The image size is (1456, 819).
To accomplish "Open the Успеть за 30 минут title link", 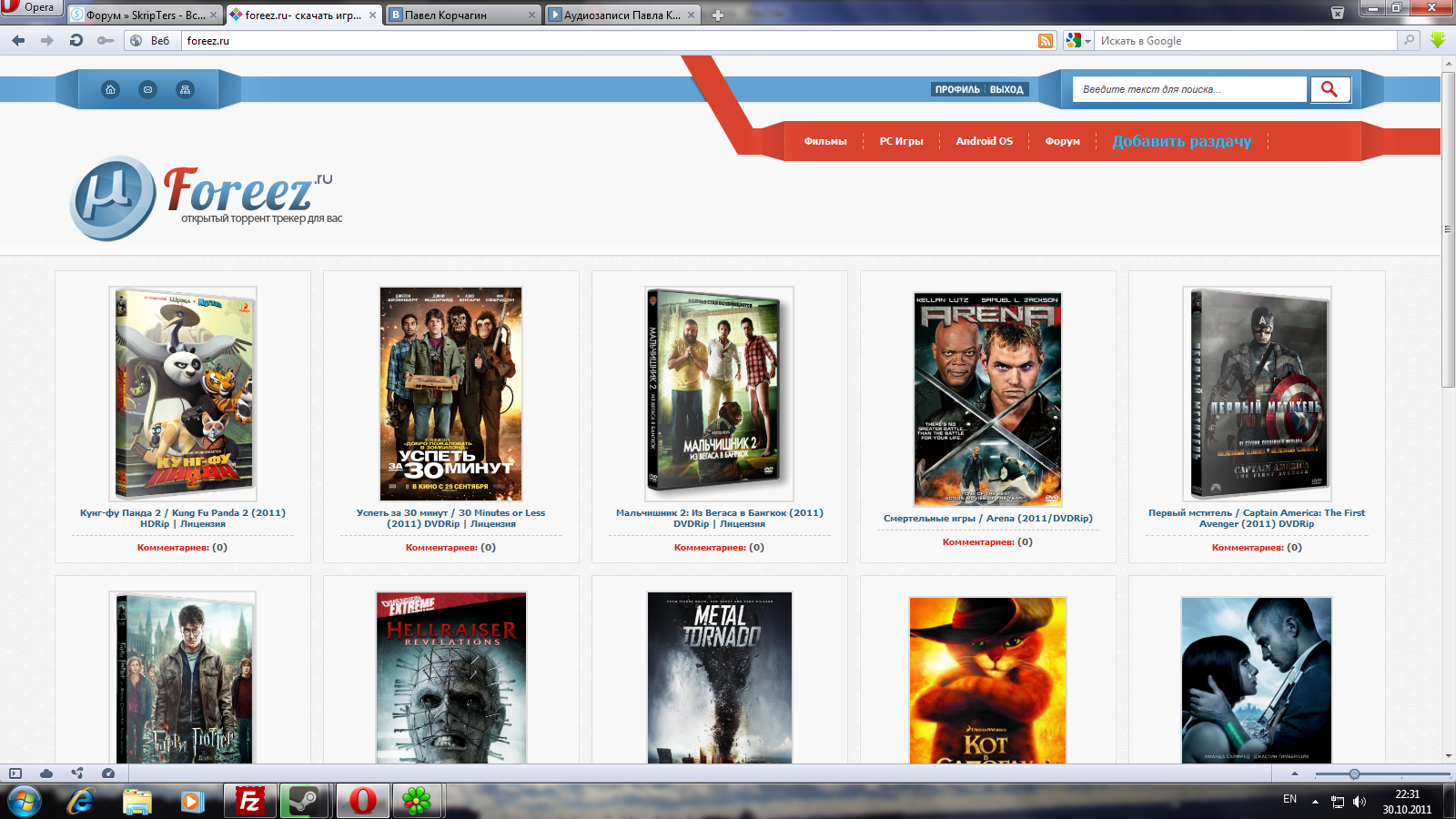I will (x=450, y=518).
